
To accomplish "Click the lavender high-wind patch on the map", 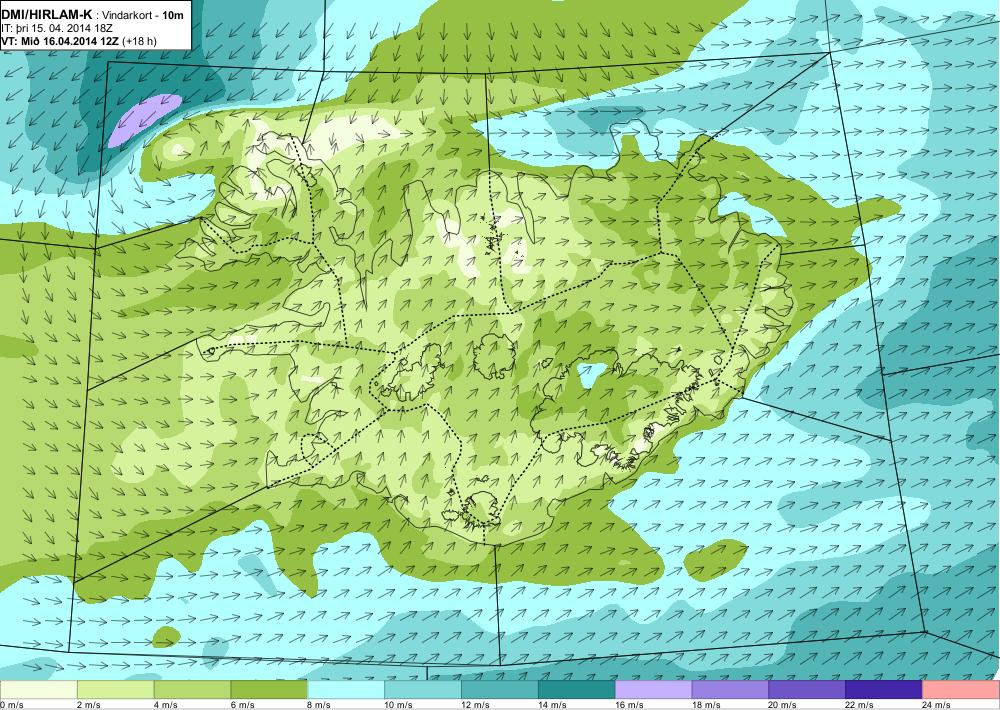I will click(144, 119).
